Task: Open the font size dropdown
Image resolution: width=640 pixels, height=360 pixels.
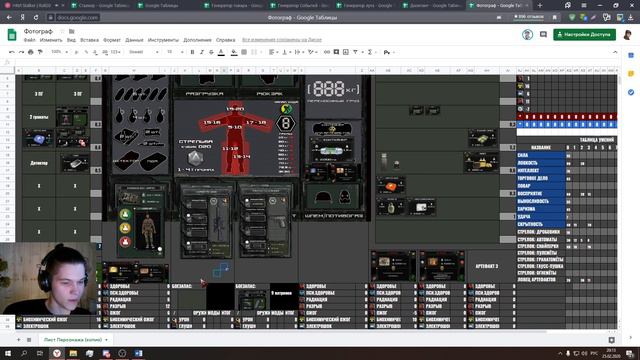Action: (175, 52)
